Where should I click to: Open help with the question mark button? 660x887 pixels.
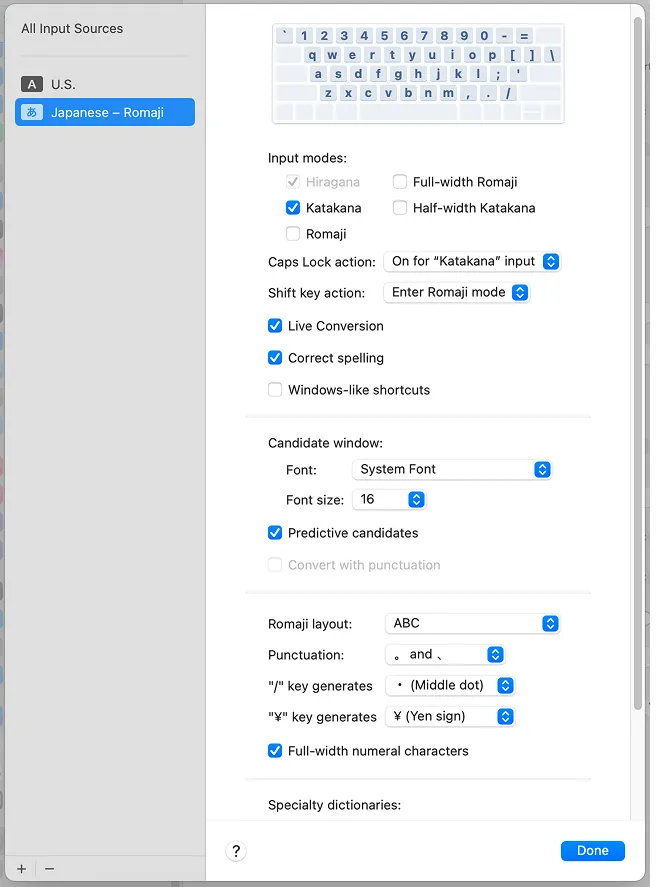(x=236, y=851)
